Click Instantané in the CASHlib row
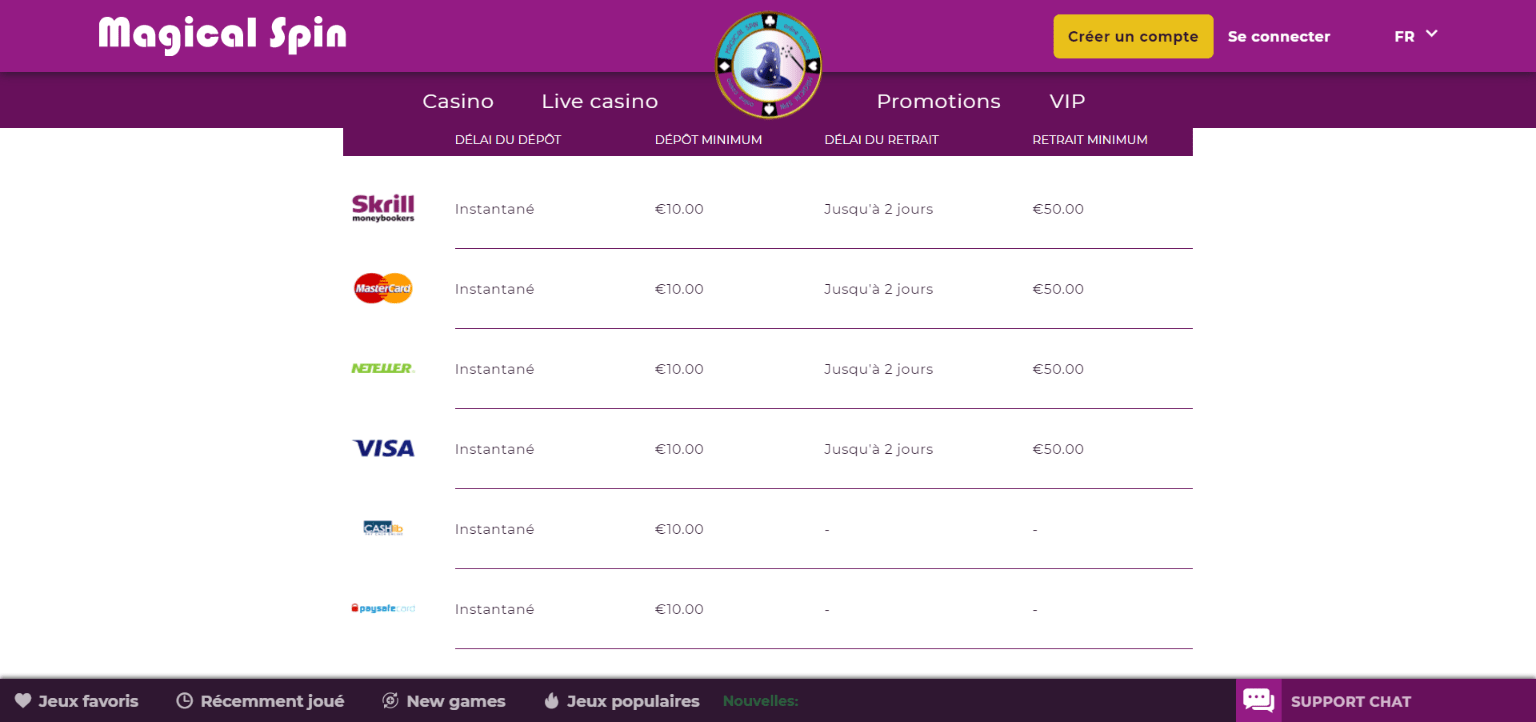This screenshot has height=722, width=1536. pyautogui.click(x=495, y=529)
